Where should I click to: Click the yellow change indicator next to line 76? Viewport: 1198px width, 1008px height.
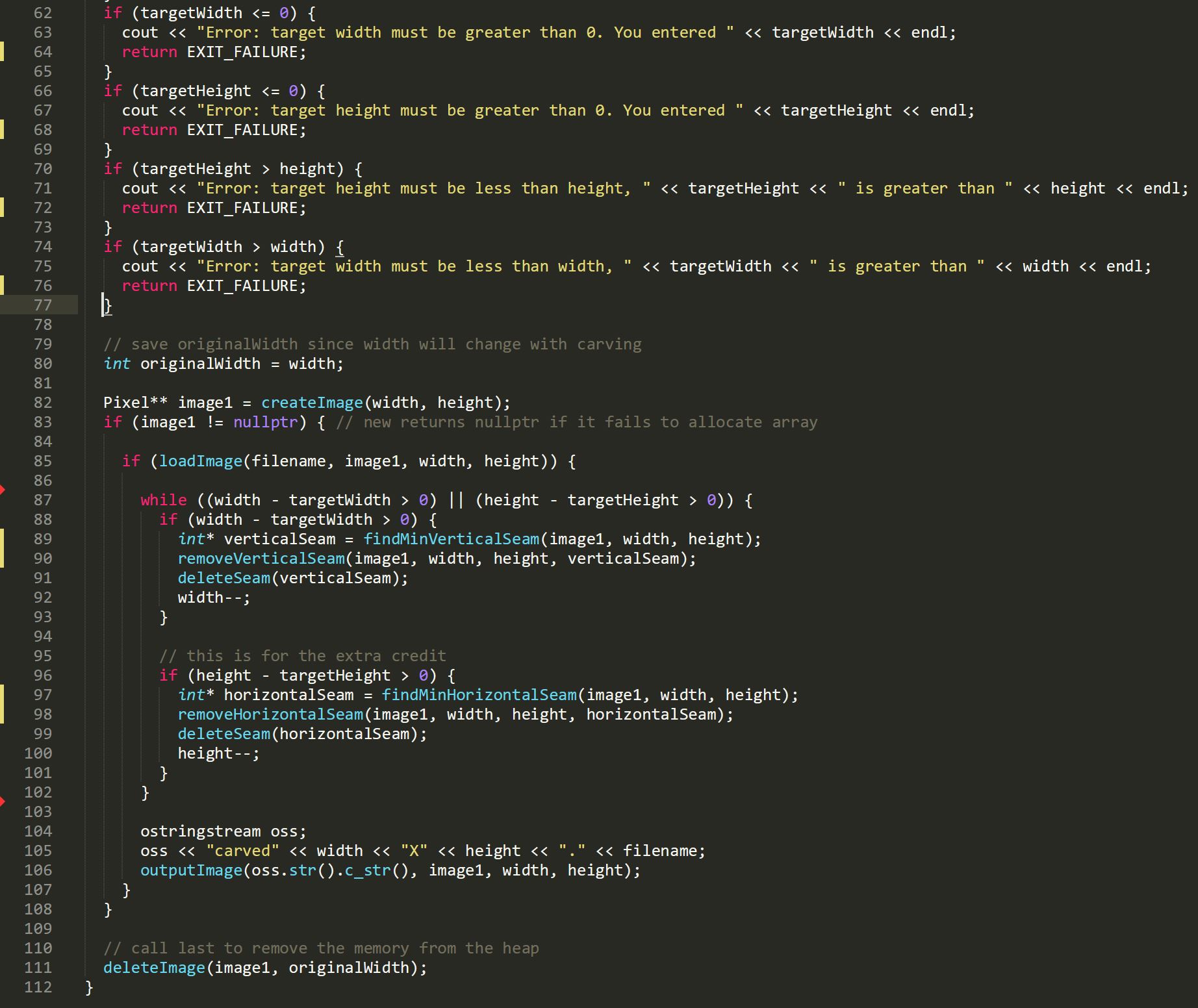(x=3, y=286)
